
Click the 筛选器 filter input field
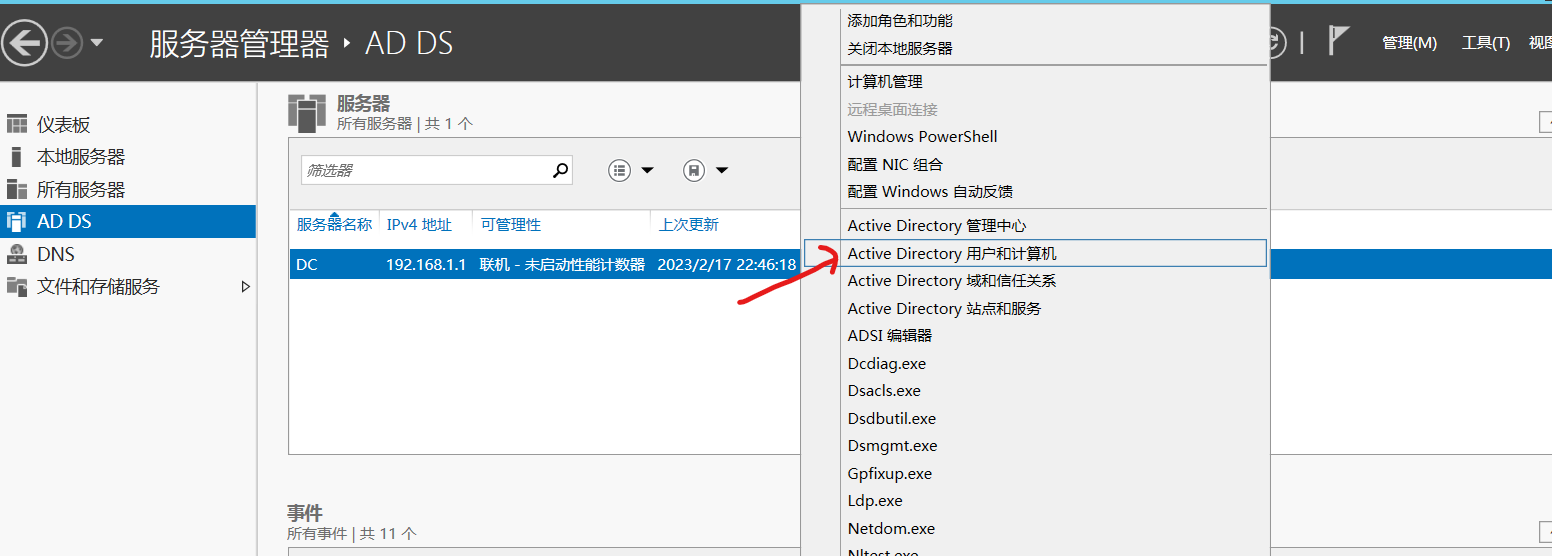click(x=425, y=171)
